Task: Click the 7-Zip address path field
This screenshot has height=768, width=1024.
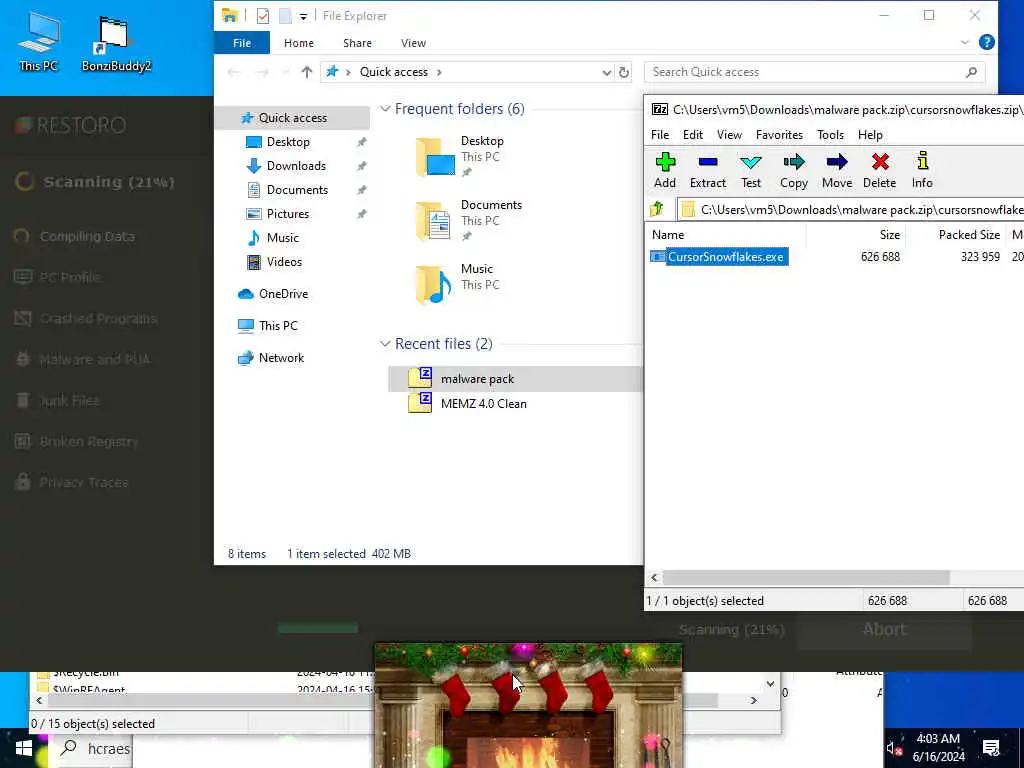Action: coord(850,209)
